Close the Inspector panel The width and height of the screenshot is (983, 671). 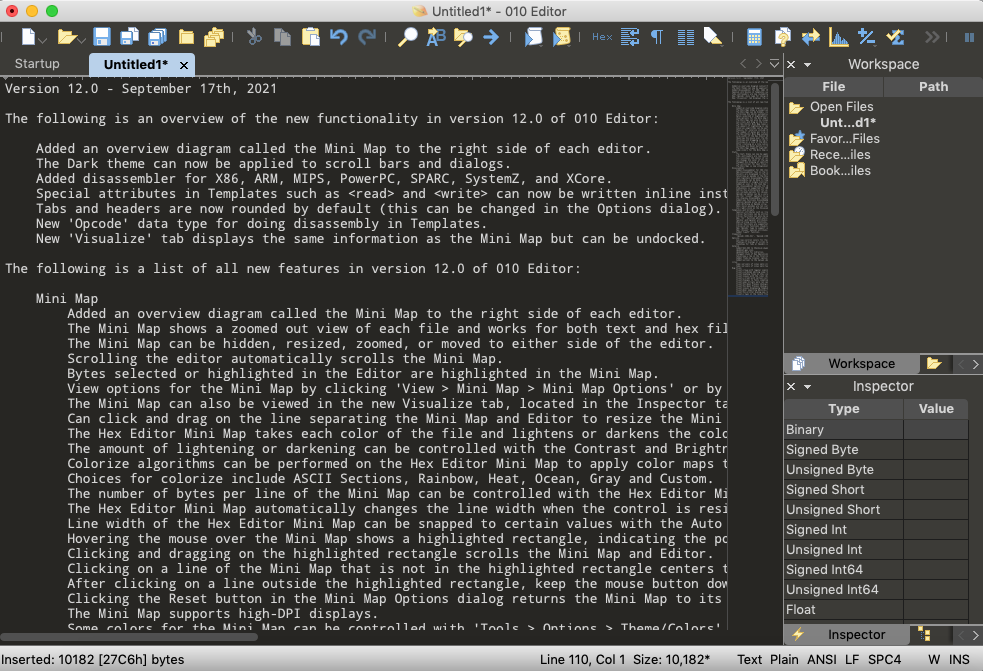[x=791, y=386]
